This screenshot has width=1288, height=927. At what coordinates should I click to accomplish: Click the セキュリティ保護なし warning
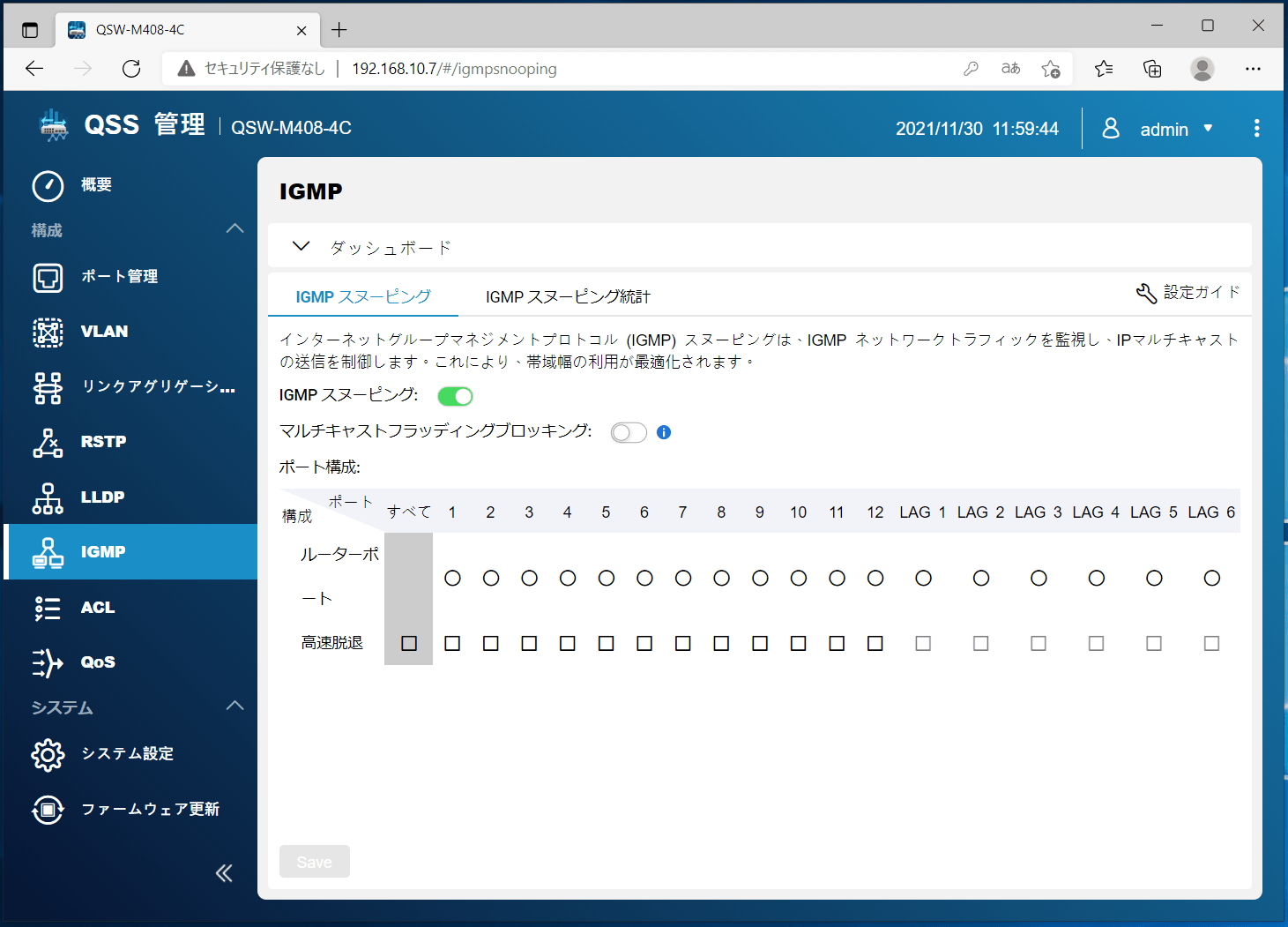[x=251, y=69]
